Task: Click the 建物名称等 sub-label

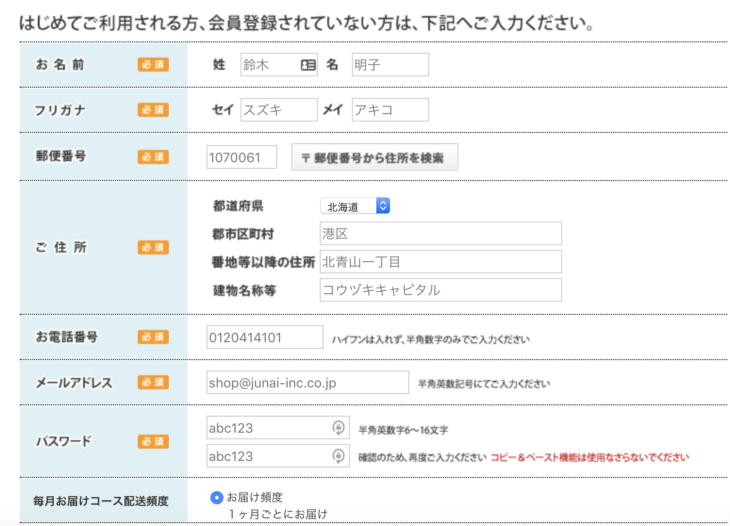Action: (x=244, y=291)
